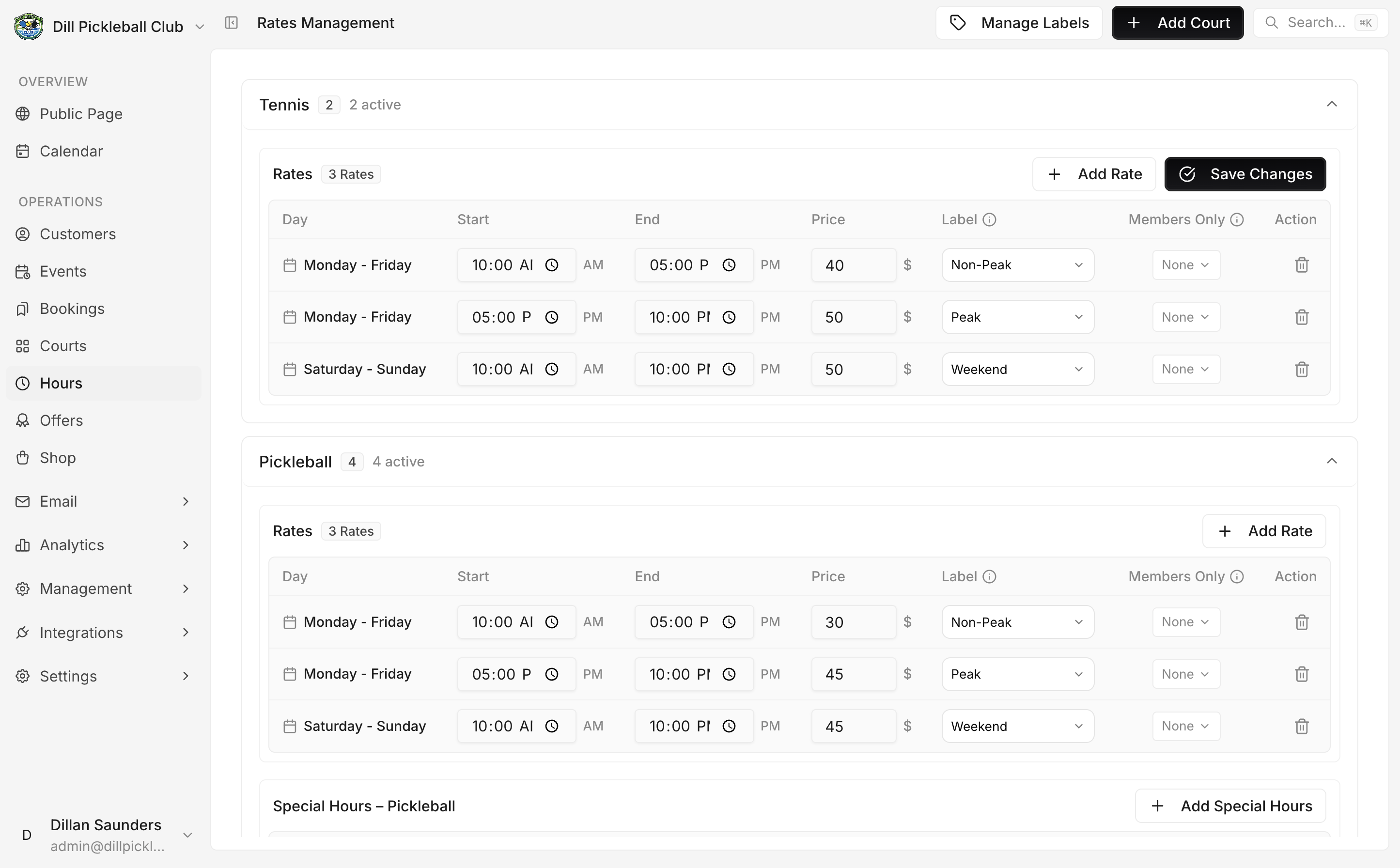Open Members Only dropdown for Tennis Peak
Screen dimensions: 1400x868
click(1186, 317)
